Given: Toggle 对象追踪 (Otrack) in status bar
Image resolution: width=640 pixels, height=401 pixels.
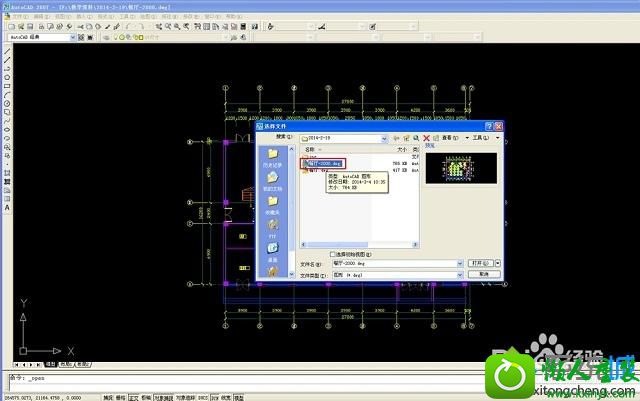Looking at the screenshot, I should (186, 397).
